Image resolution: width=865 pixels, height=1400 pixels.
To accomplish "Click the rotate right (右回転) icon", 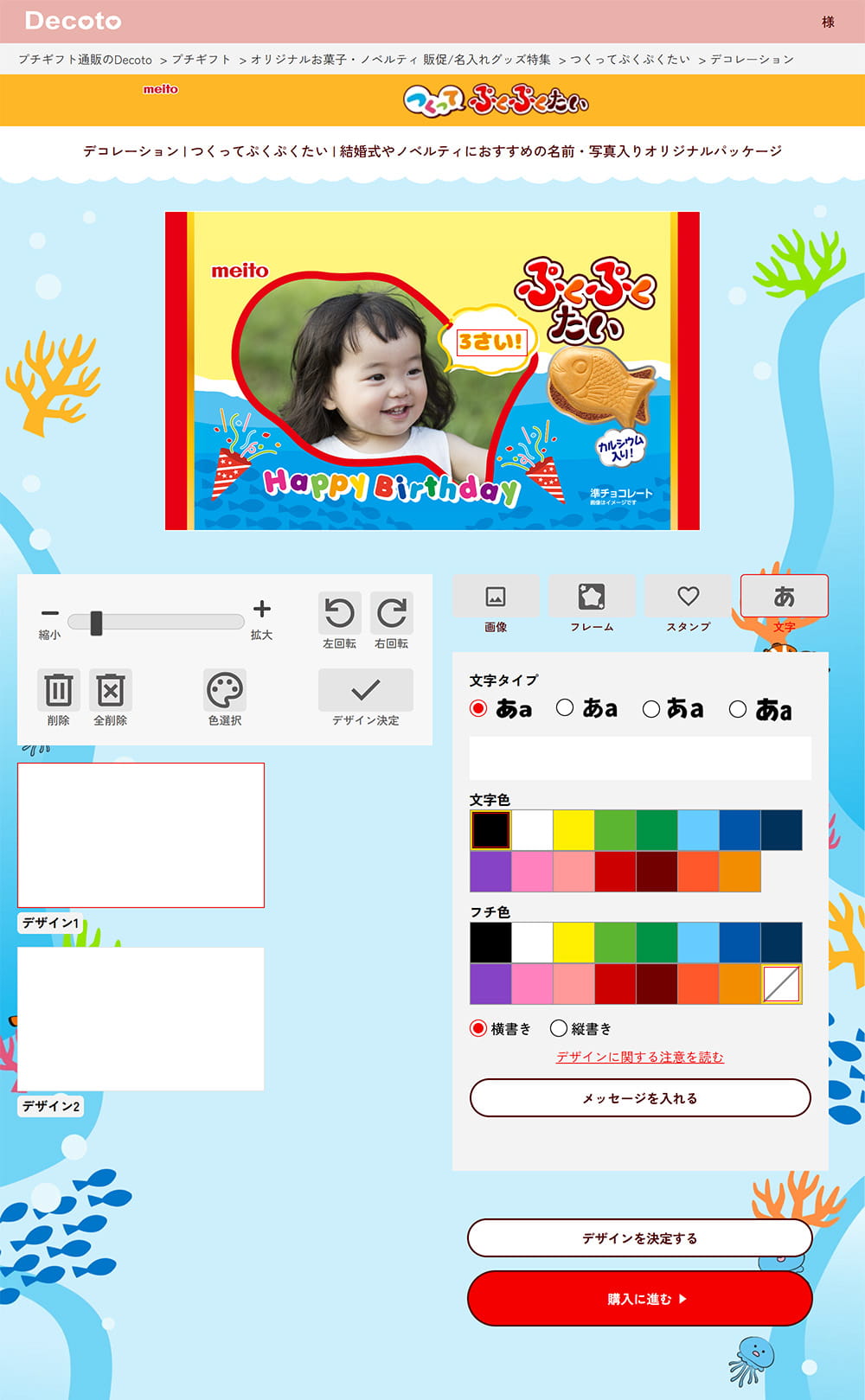I will pyautogui.click(x=391, y=613).
